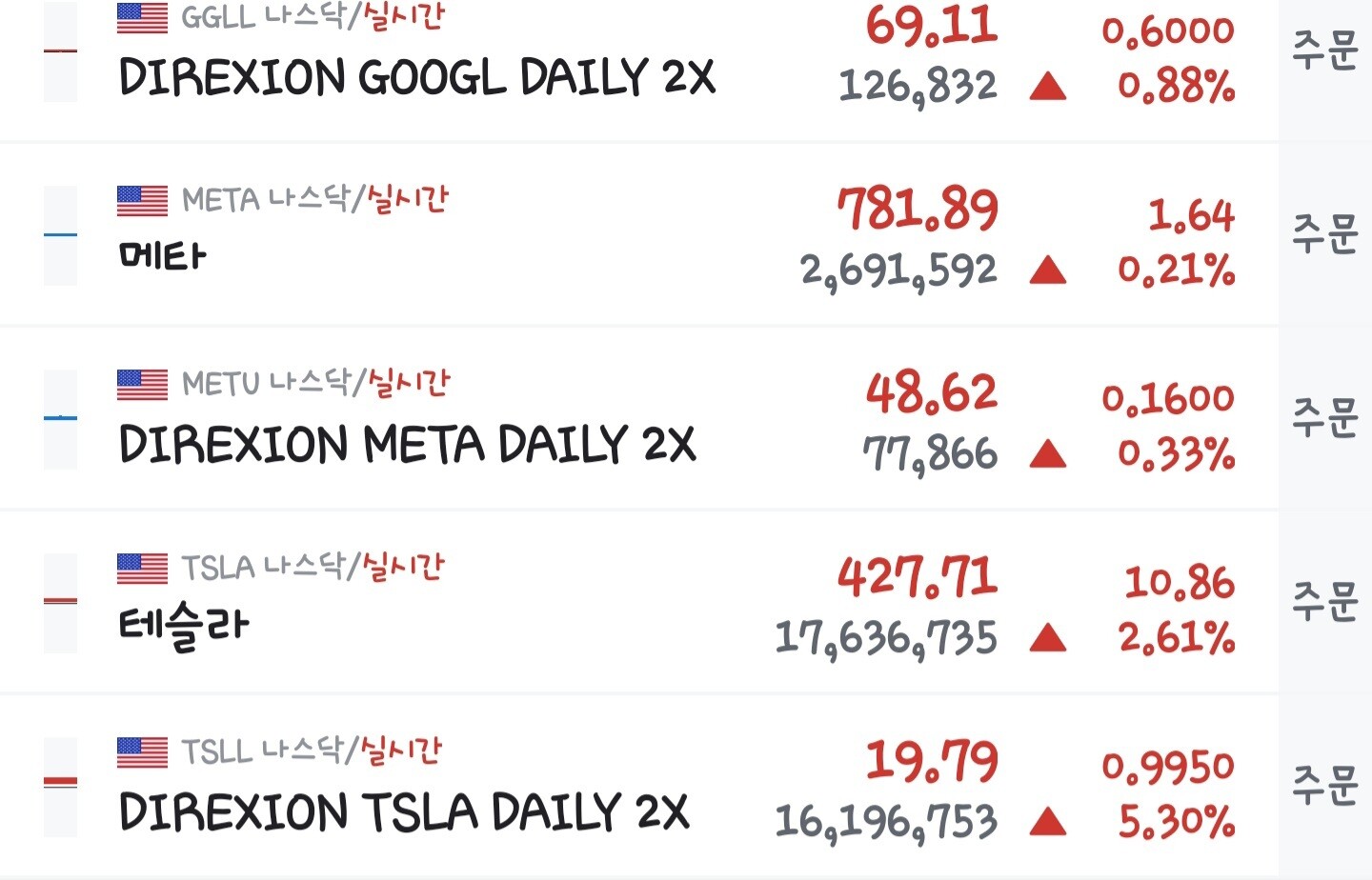The image size is (1372, 880).
Task: Open the mini candle chart for TSLL
Action: pos(61,786)
